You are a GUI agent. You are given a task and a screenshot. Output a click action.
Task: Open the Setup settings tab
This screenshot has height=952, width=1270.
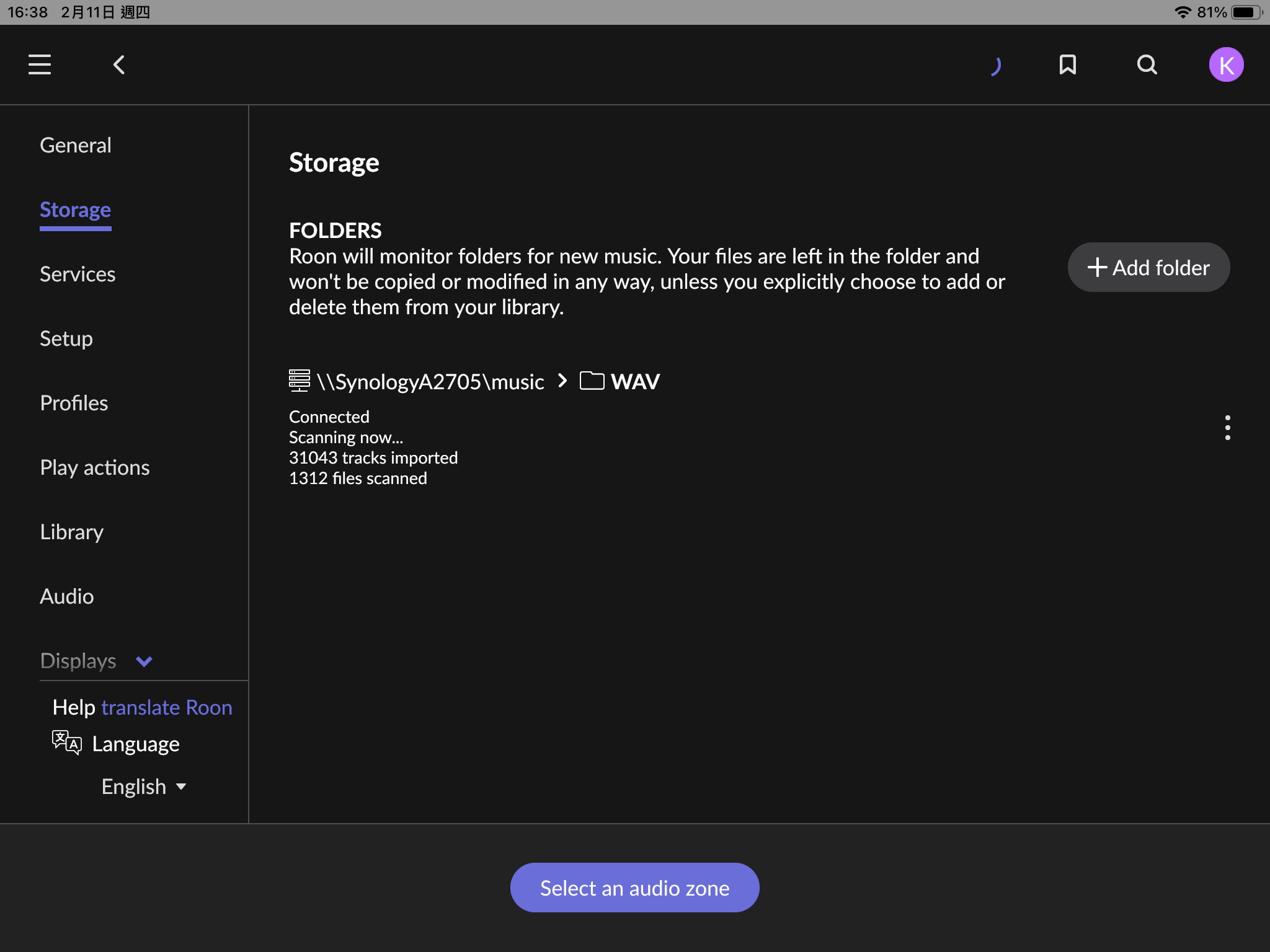point(66,338)
